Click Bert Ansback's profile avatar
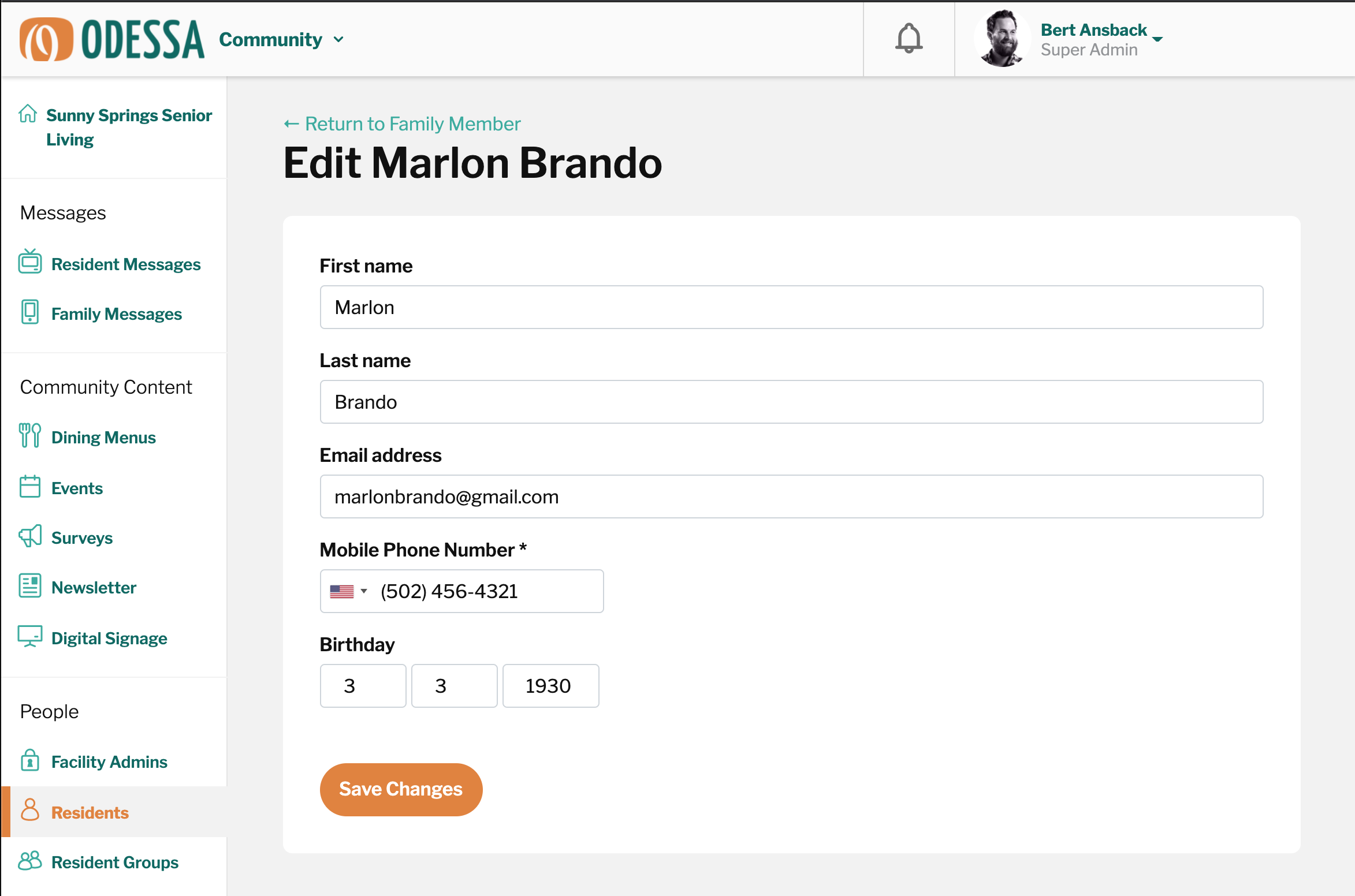The width and height of the screenshot is (1355, 896). 1002,39
